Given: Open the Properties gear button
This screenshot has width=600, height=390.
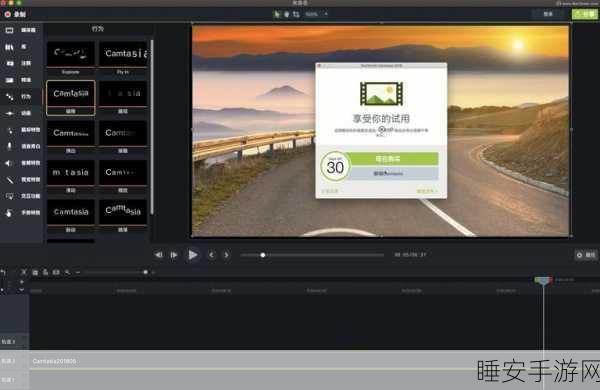Looking at the screenshot, I should coord(586,255).
